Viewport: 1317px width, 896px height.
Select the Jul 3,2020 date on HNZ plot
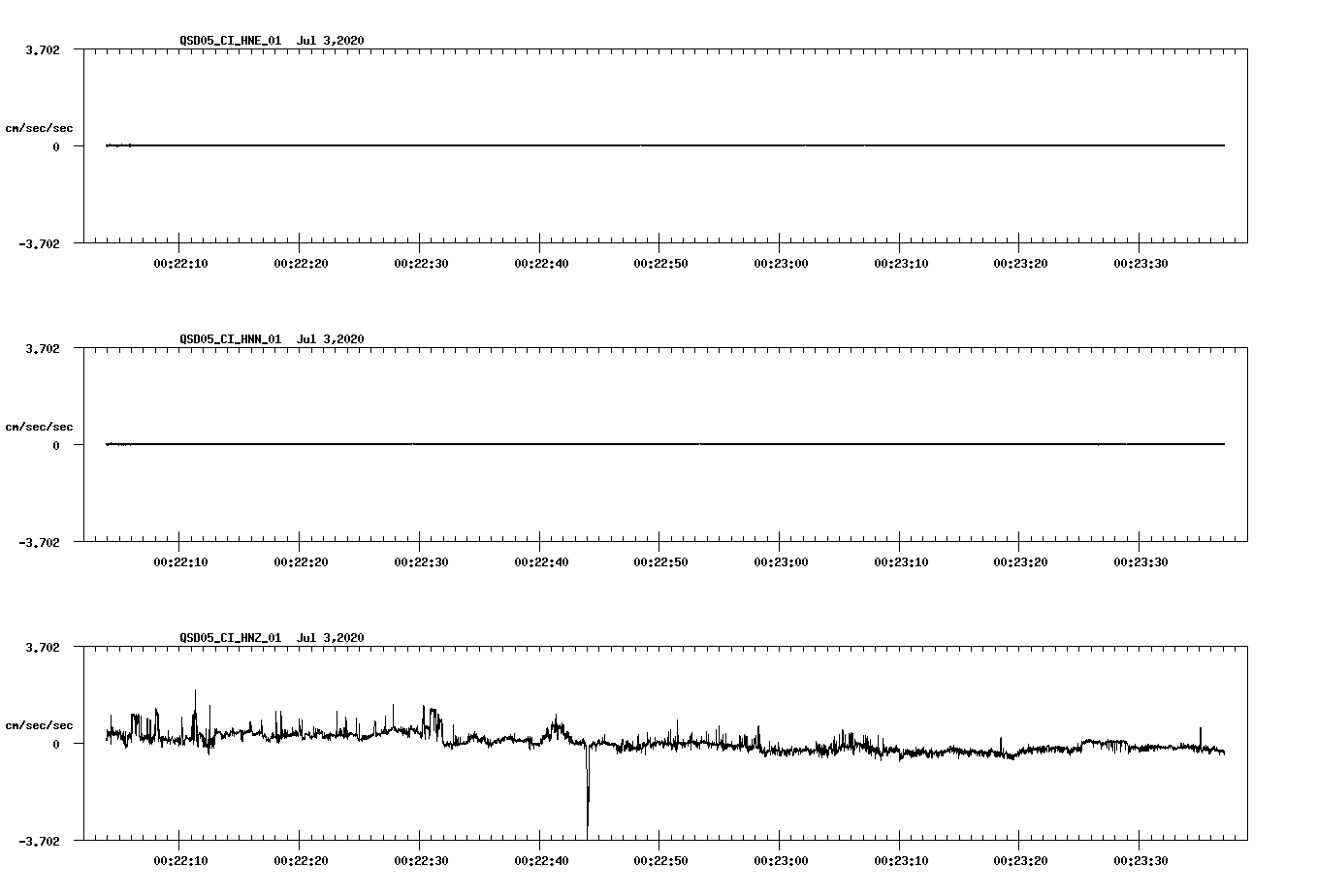331,638
